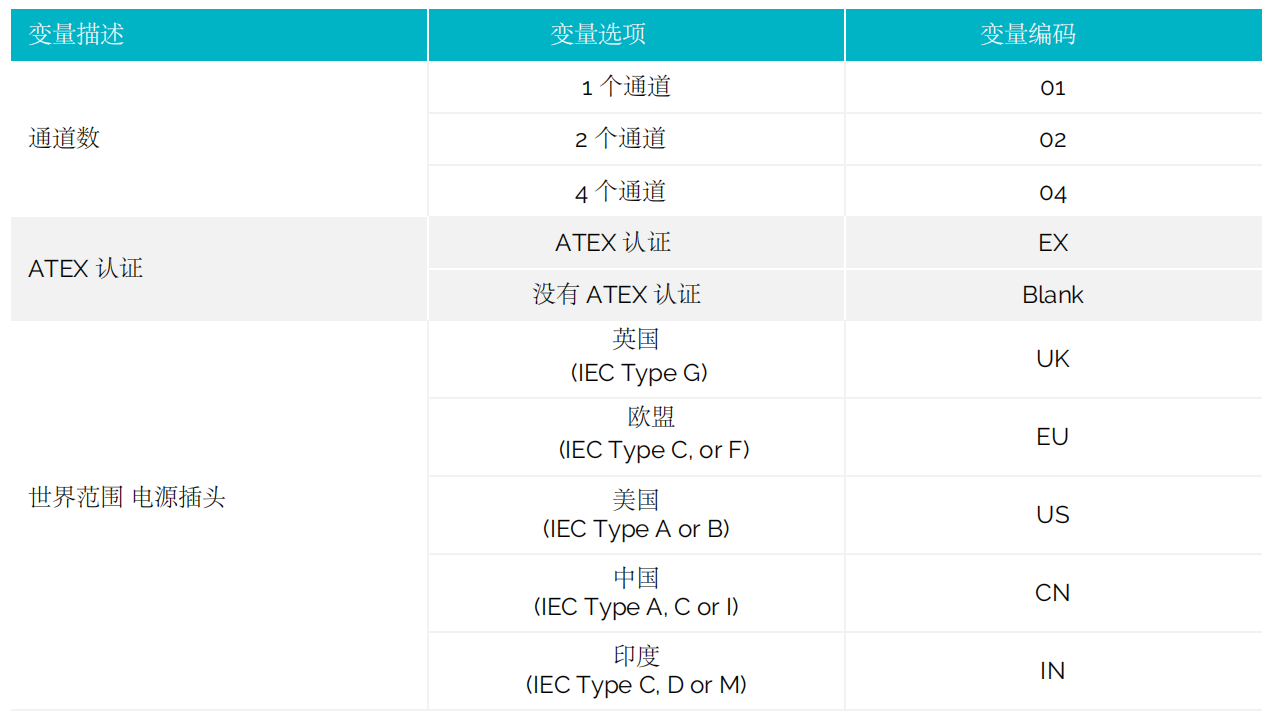Click the 没有 ATEX 认证 option
Viewport: 1279px width, 718px height.
click(x=617, y=295)
